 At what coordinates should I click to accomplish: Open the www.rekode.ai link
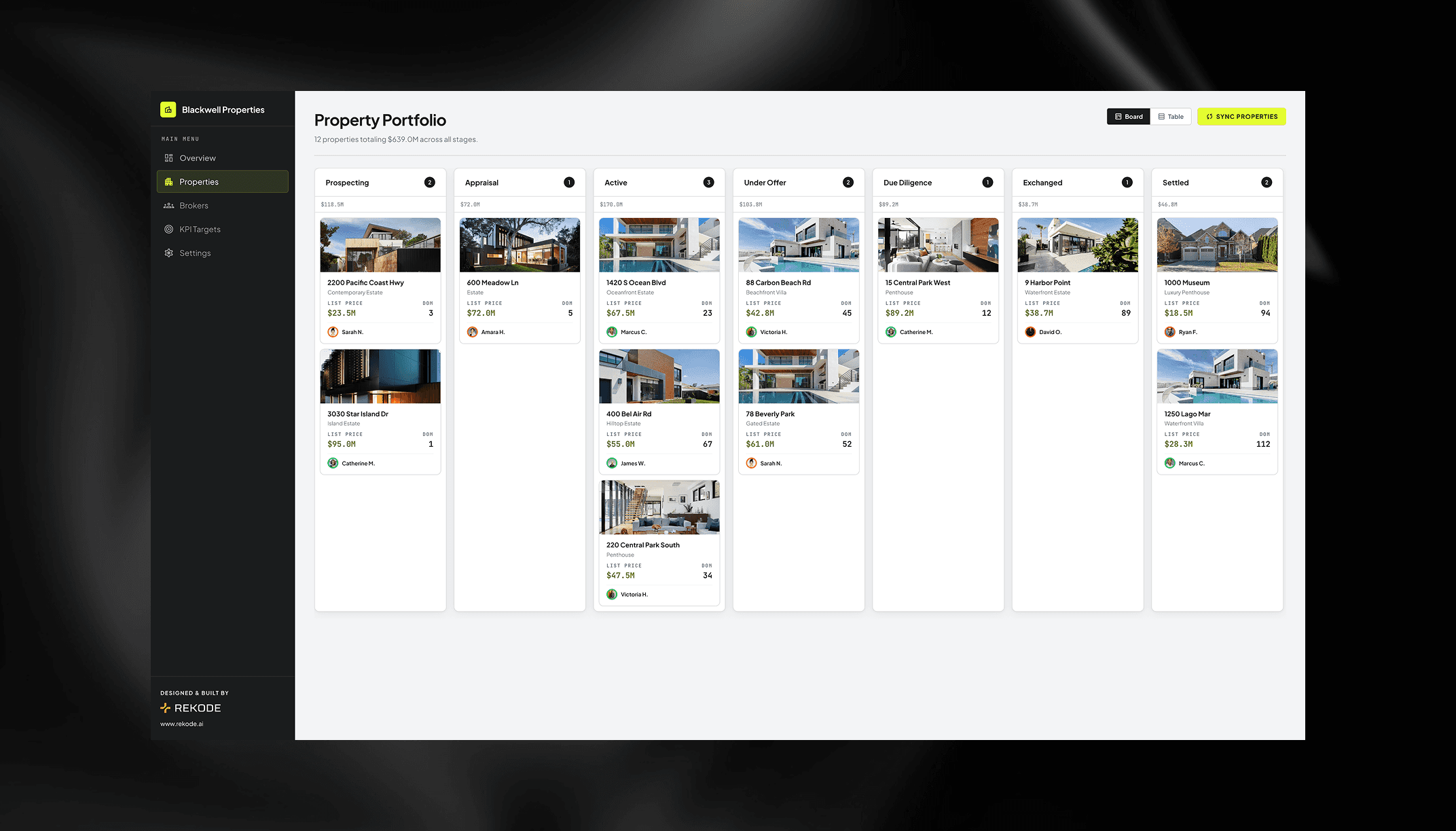tap(181, 724)
